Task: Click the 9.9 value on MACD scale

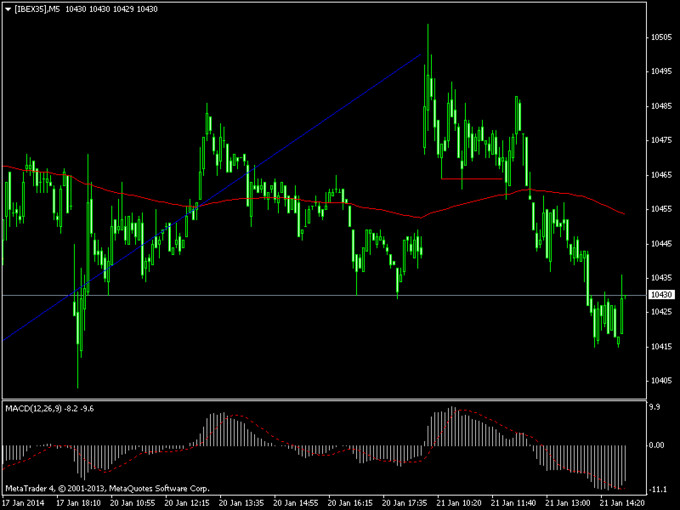Action: 656,408
